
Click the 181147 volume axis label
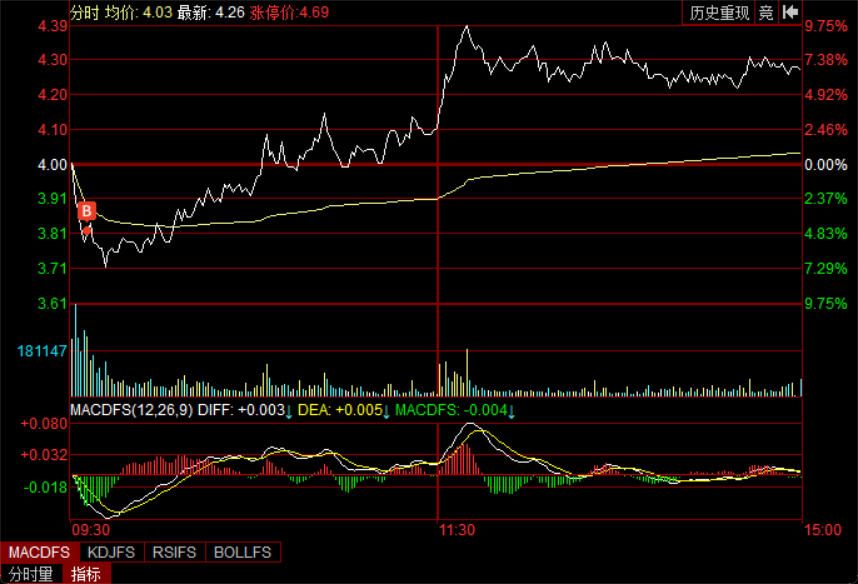point(42,351)
